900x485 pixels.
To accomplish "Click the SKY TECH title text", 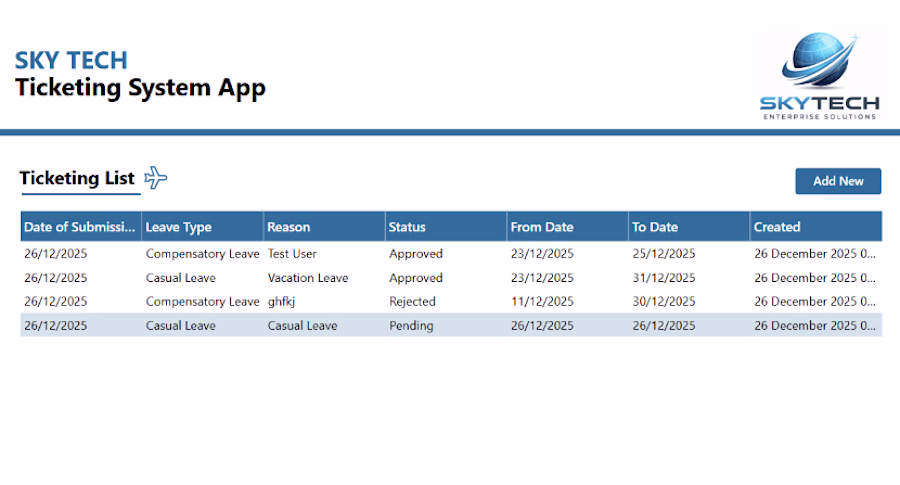I will (x=71, y=60).
